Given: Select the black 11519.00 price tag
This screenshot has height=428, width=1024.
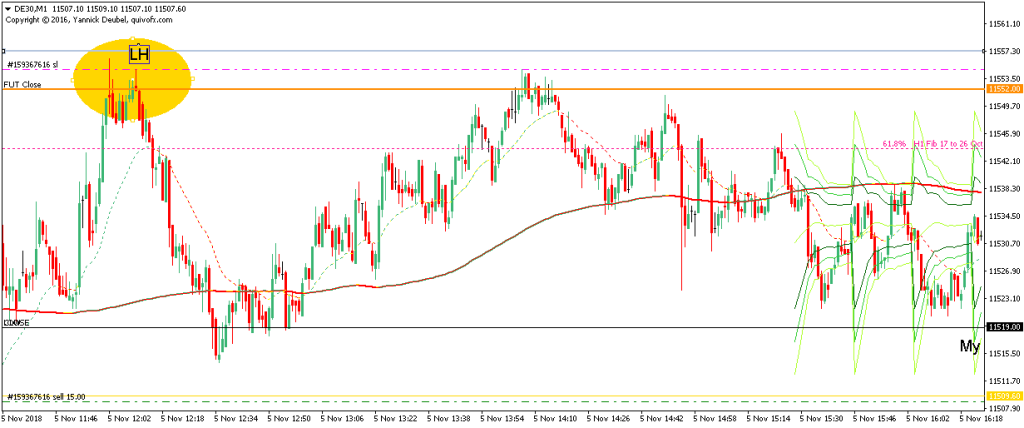Looking at the screenshot, I should pyautogui.click(x=1003, y=327).
